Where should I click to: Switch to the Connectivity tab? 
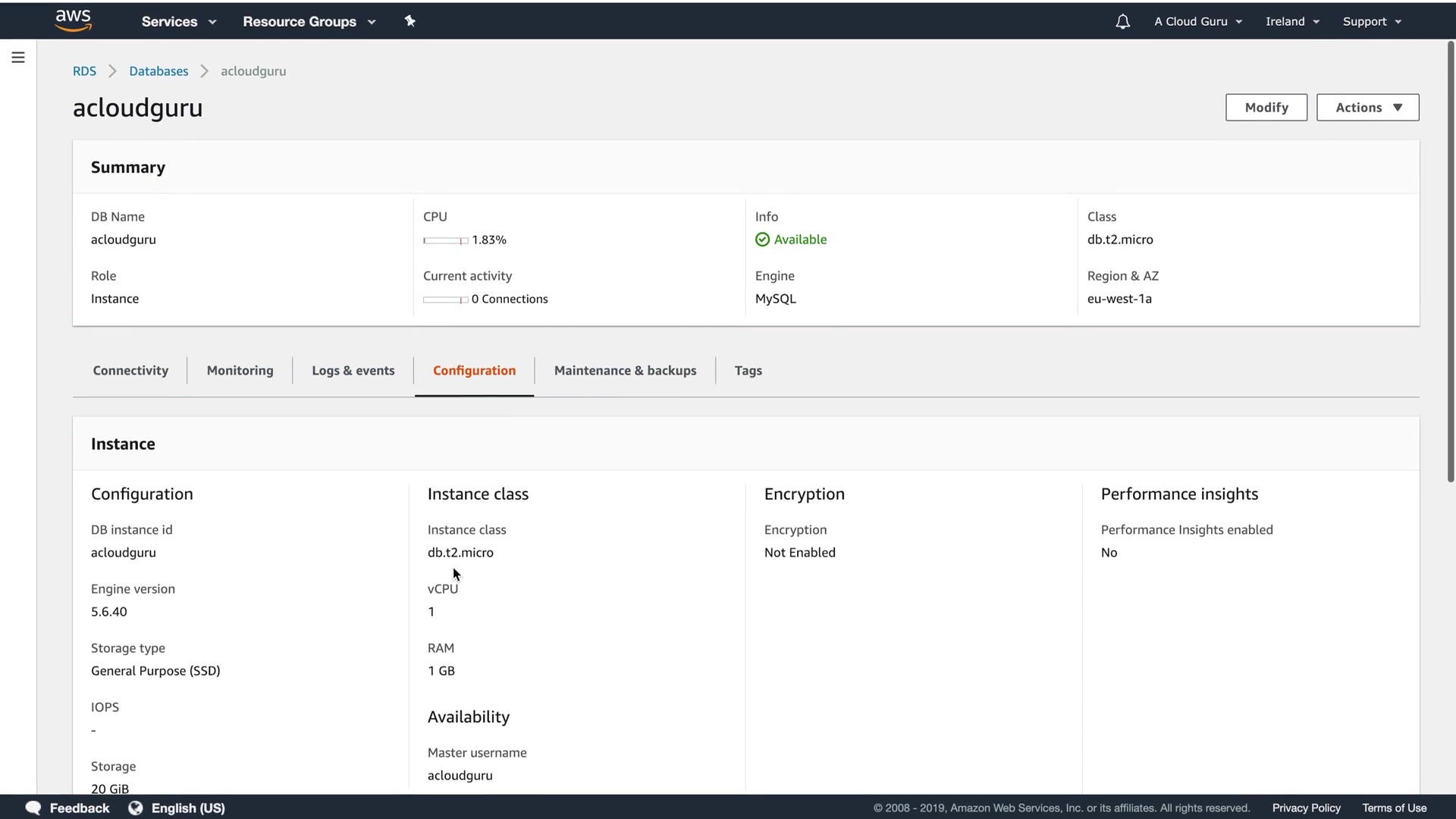(x=130, y=371)
